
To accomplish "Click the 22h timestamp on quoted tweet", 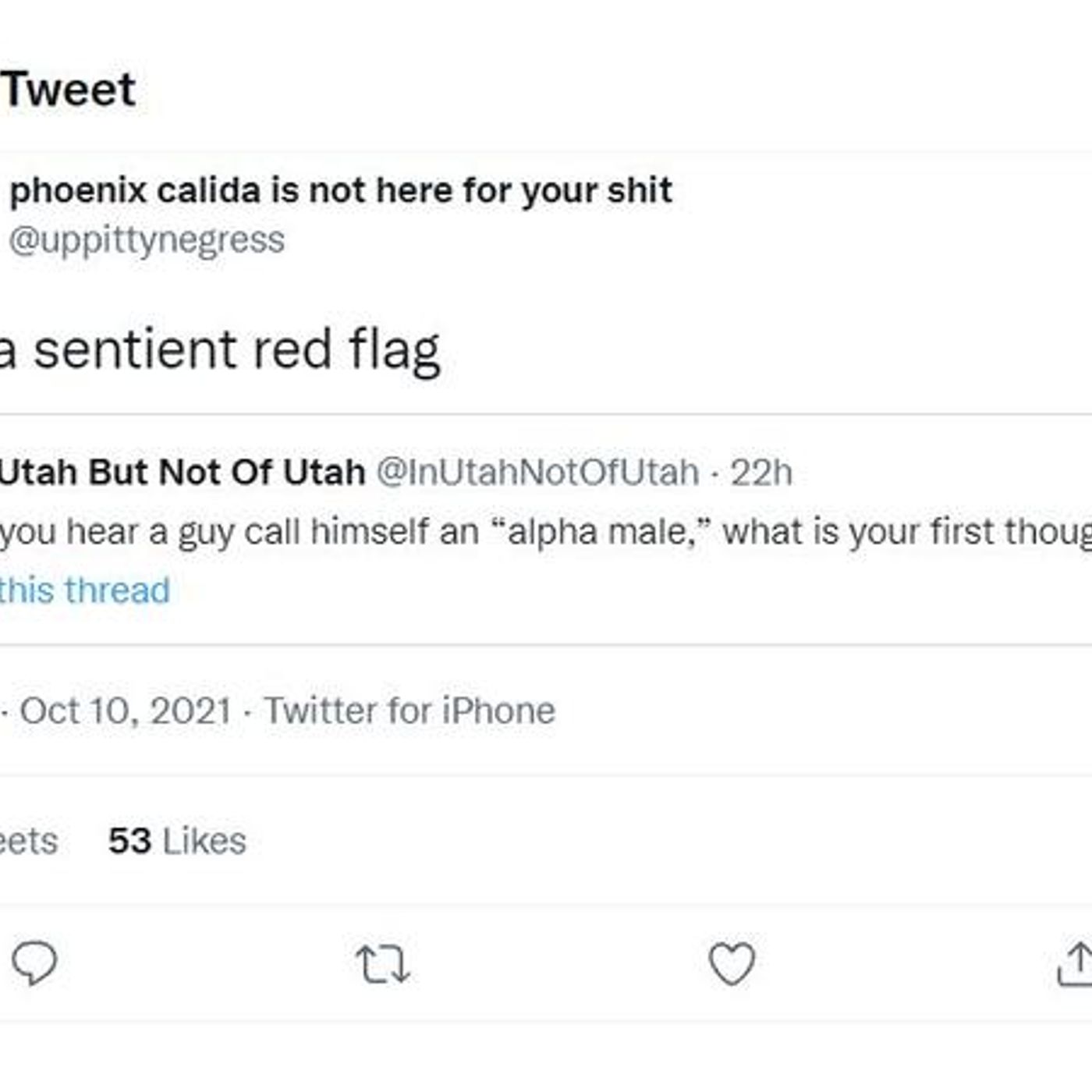I will point(761,473).
